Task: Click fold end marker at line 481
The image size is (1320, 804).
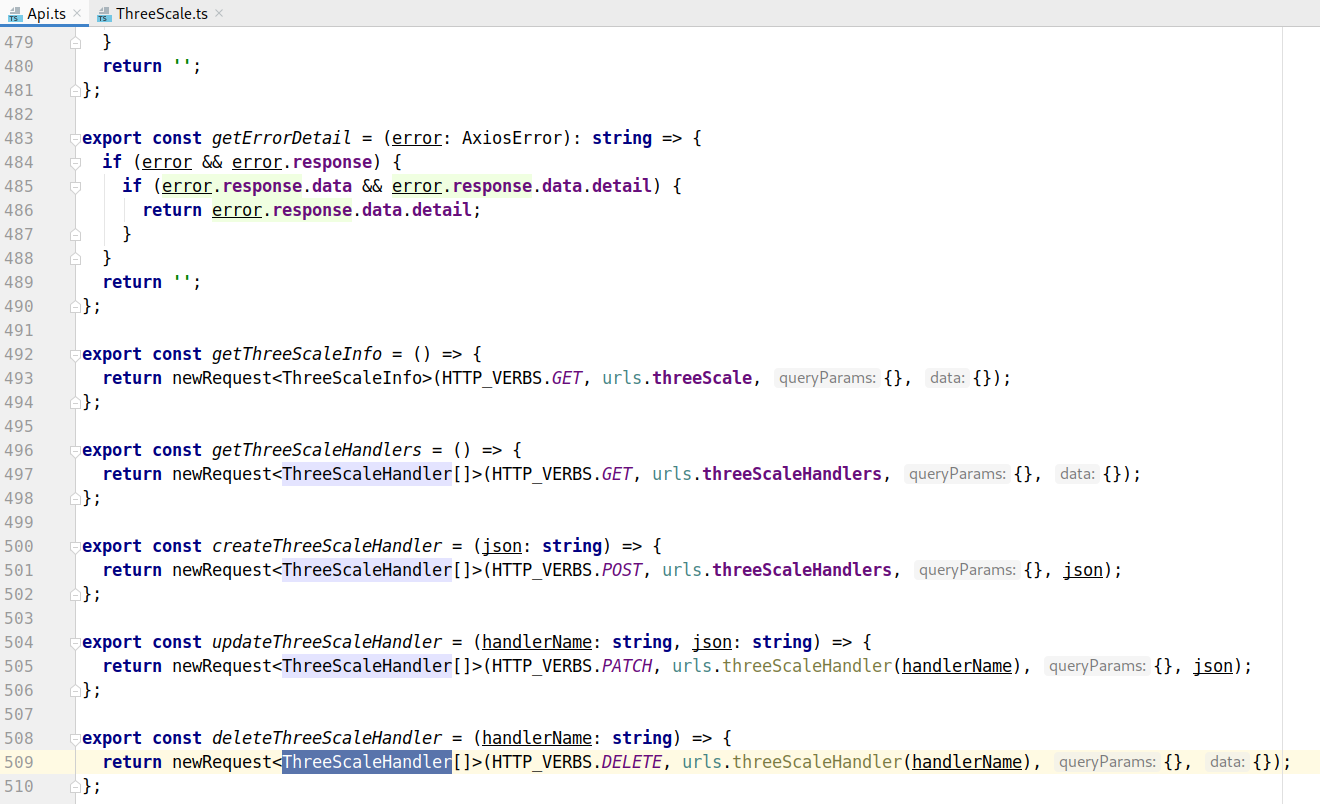Action: (x=75, y=90)
